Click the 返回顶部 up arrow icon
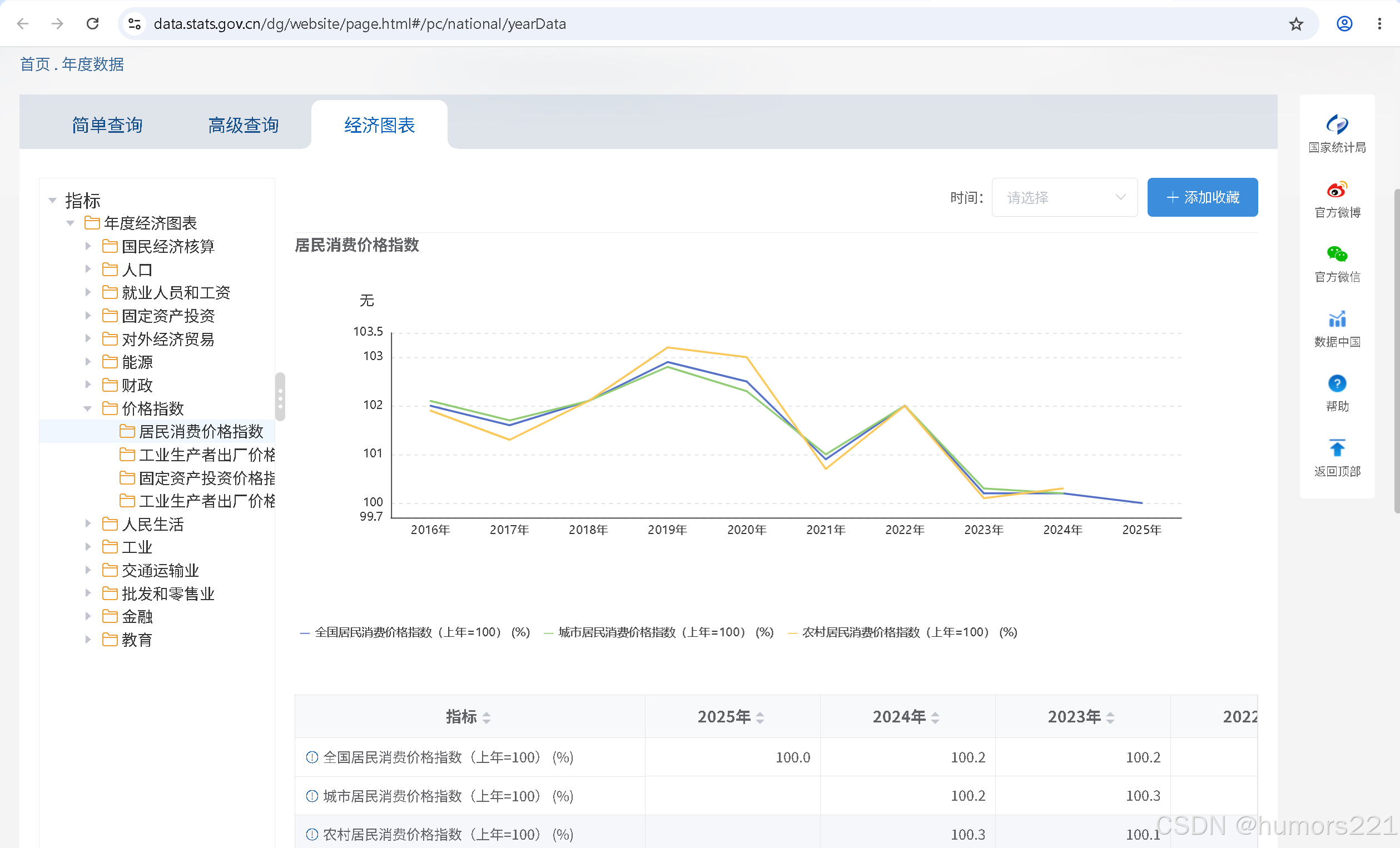This screenshot has height=848, width=1400. click(x=1337, y=448)
